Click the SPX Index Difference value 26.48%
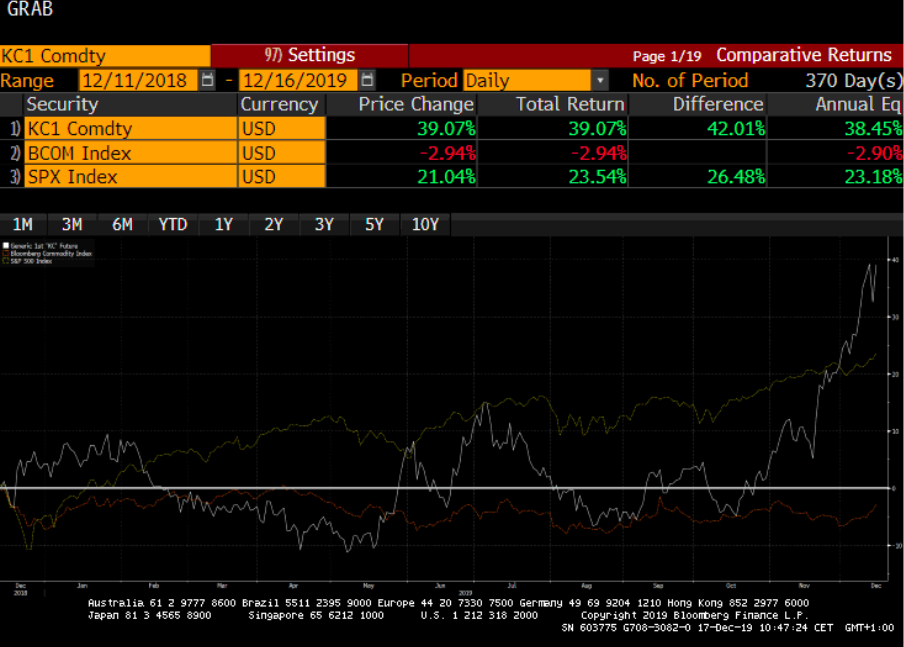904x647 pixels. [736, 176]
